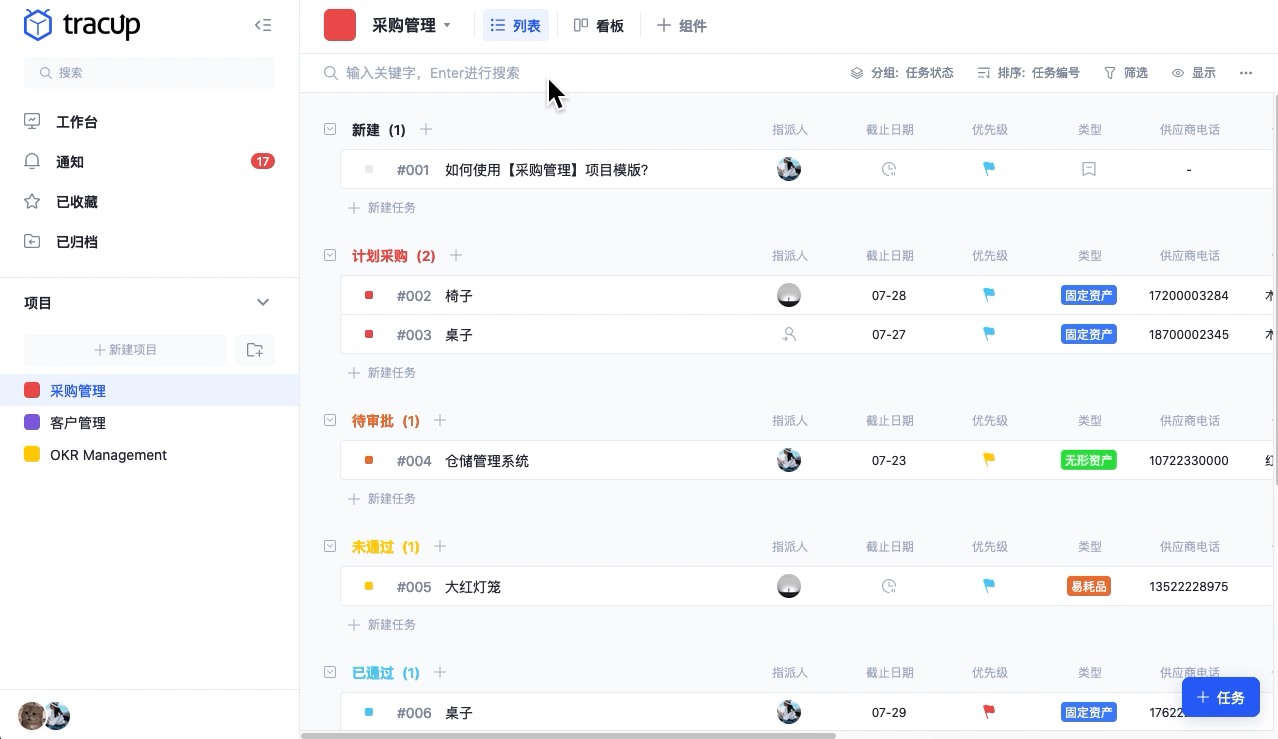Switch to the 看板 board view tab
Viewport: 1278px width, 739px height.
pos(598,25)
